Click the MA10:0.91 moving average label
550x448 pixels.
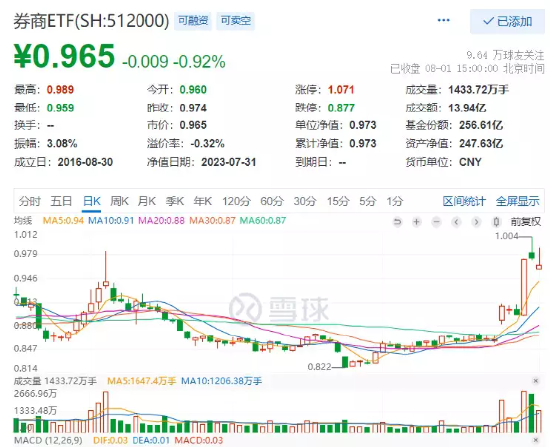(111, 221)
